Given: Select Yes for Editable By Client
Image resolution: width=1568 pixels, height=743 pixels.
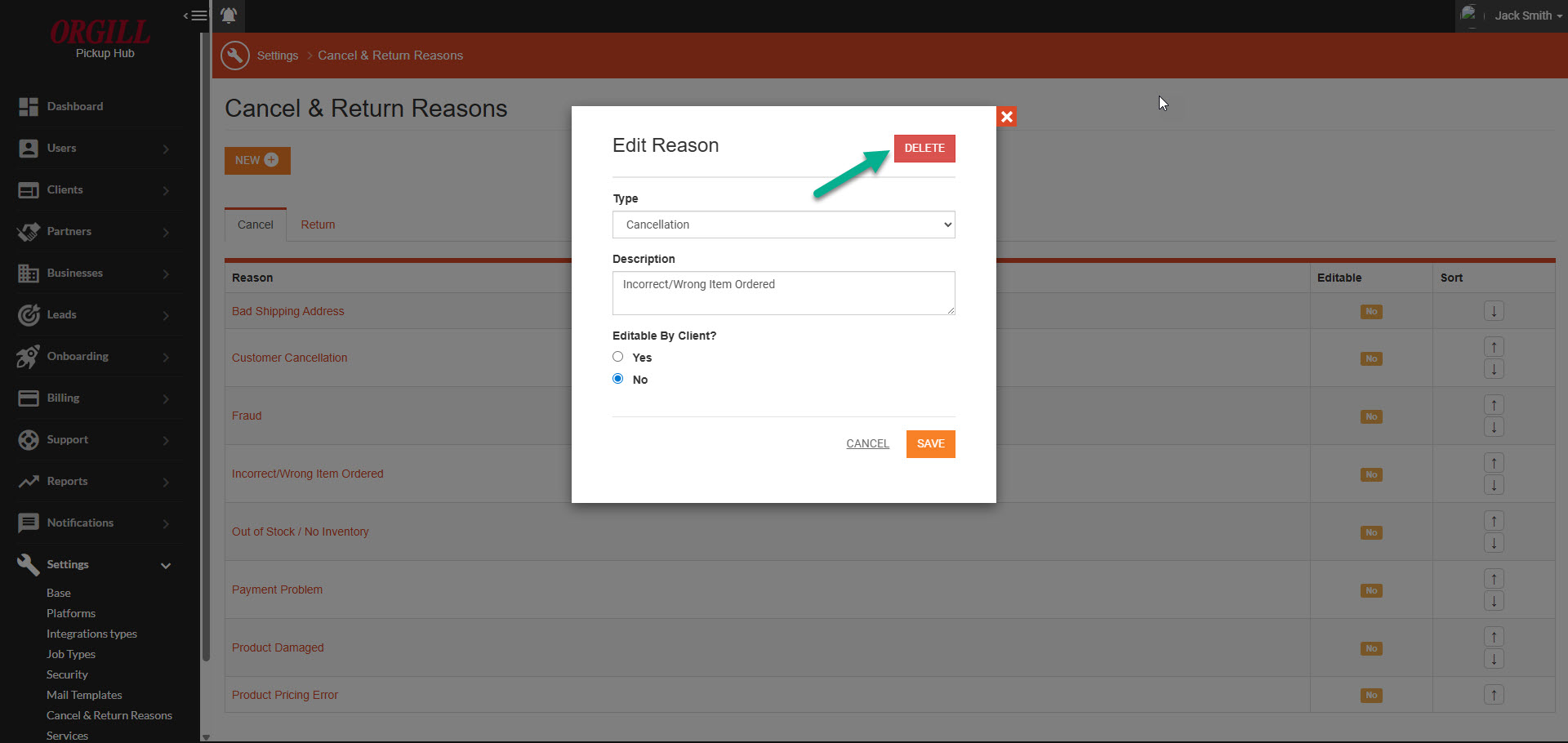Looking at the screenshot, I should click(618, 357).
